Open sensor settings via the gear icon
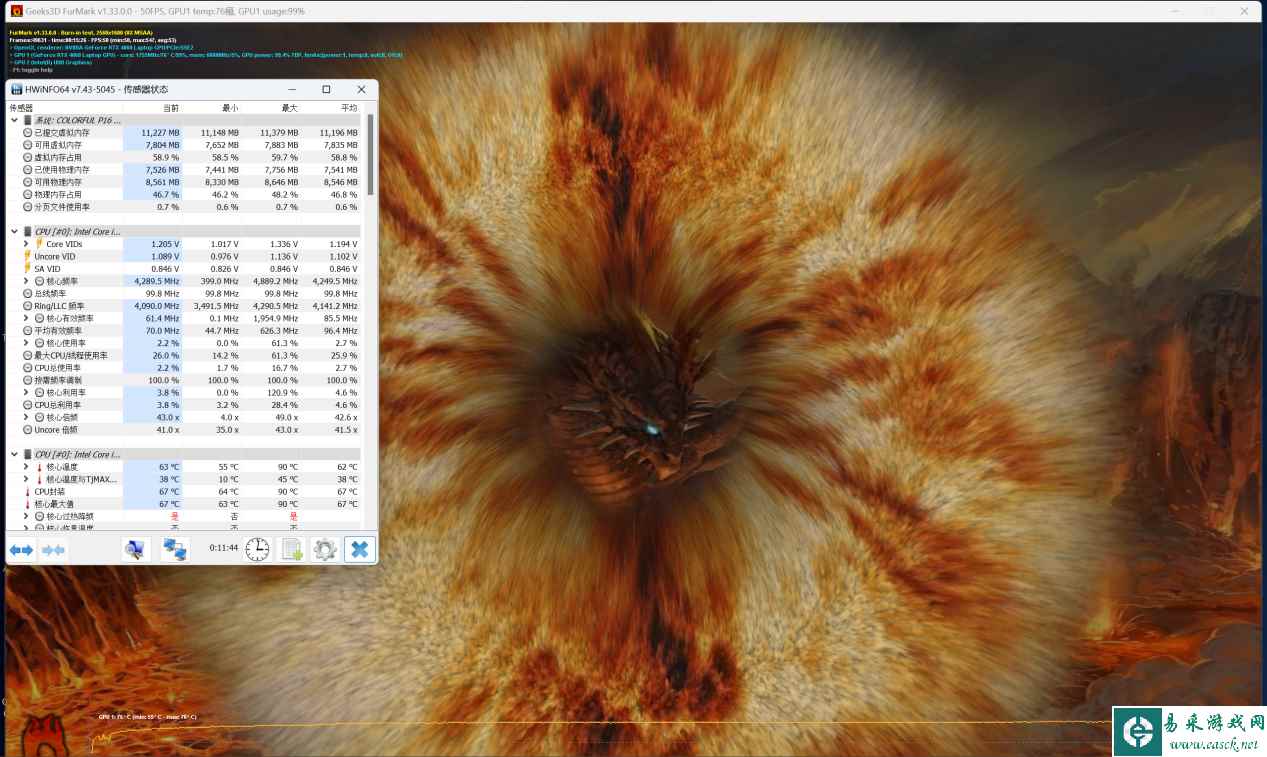 324,548
